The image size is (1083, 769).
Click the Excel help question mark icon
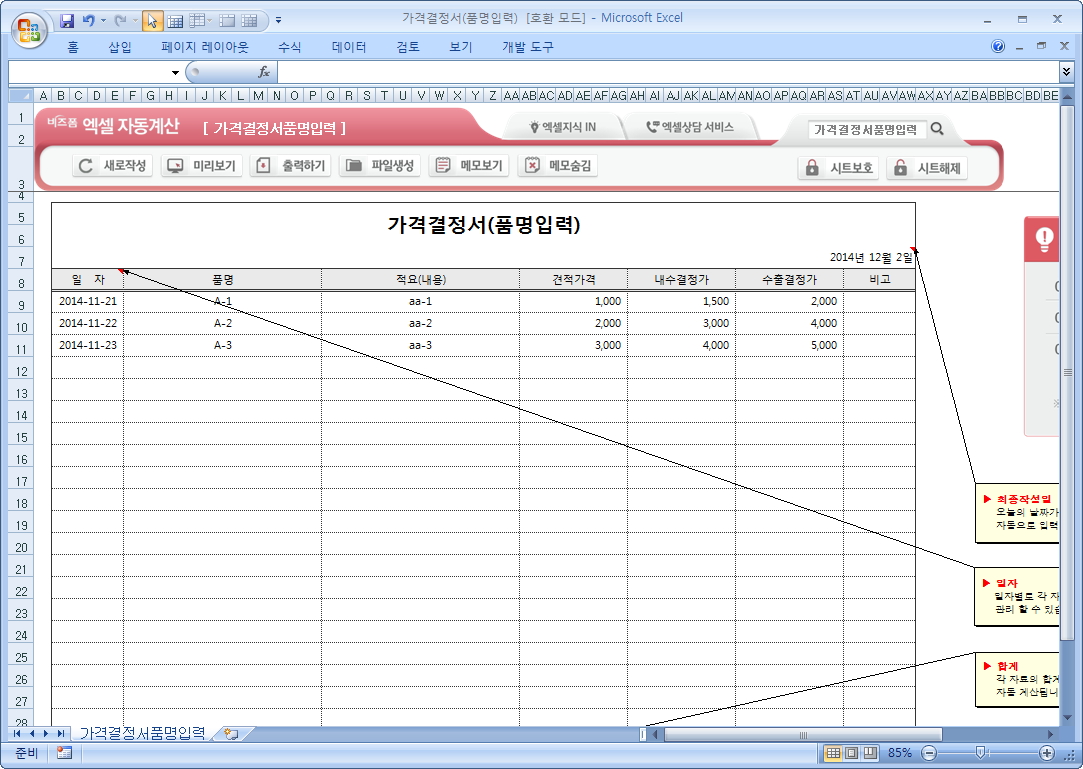pyautogui.click(x=998, y=47)
